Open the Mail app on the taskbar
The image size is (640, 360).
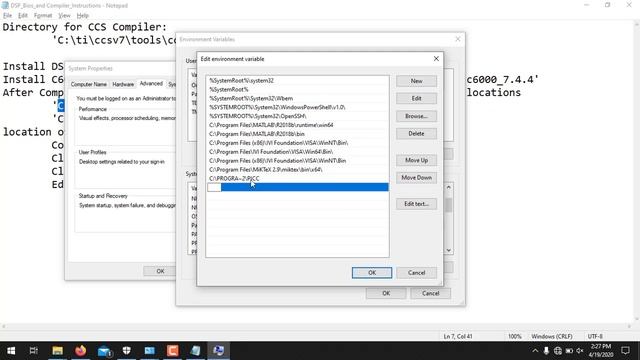click(104, 351)
